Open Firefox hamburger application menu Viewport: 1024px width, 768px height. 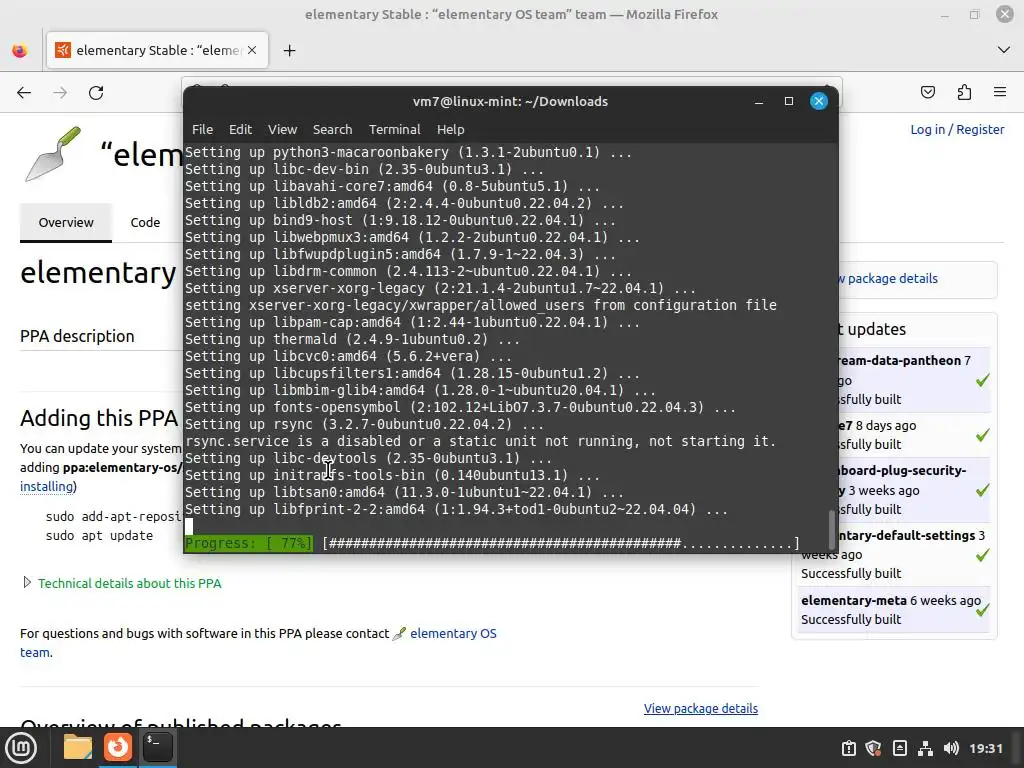coord(1000,92)
